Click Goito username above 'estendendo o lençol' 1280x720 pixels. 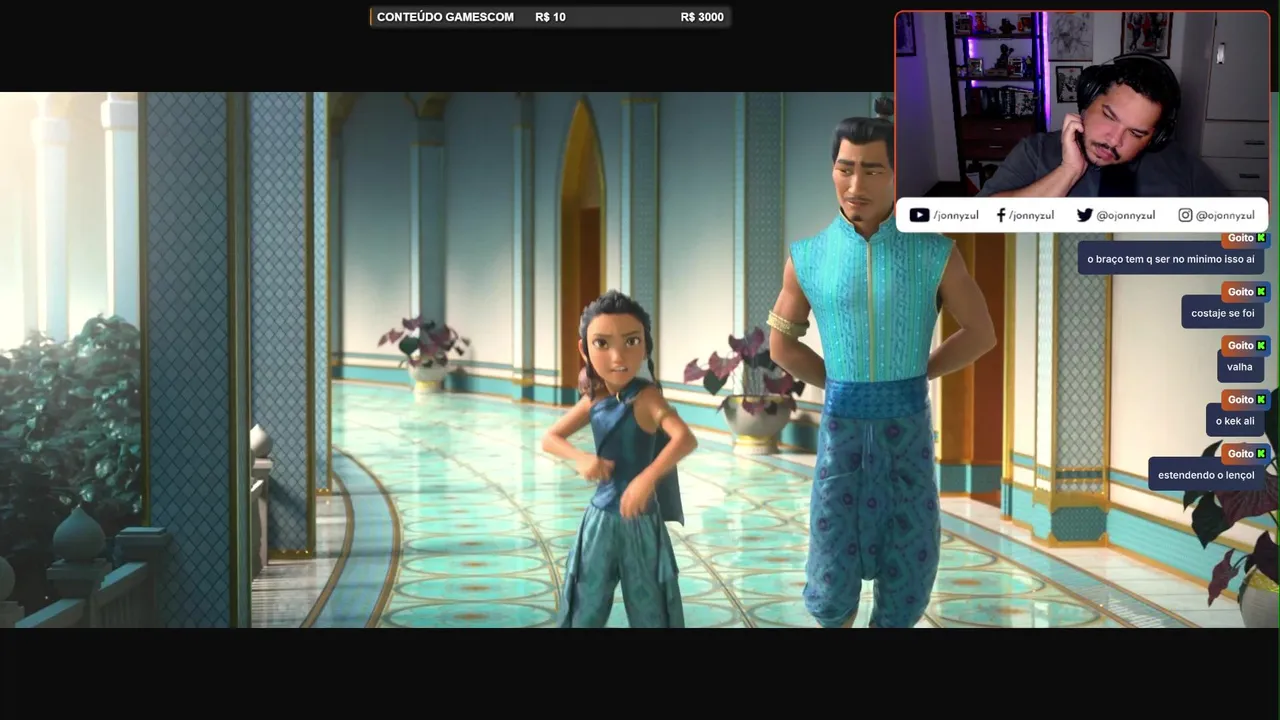1240,454
